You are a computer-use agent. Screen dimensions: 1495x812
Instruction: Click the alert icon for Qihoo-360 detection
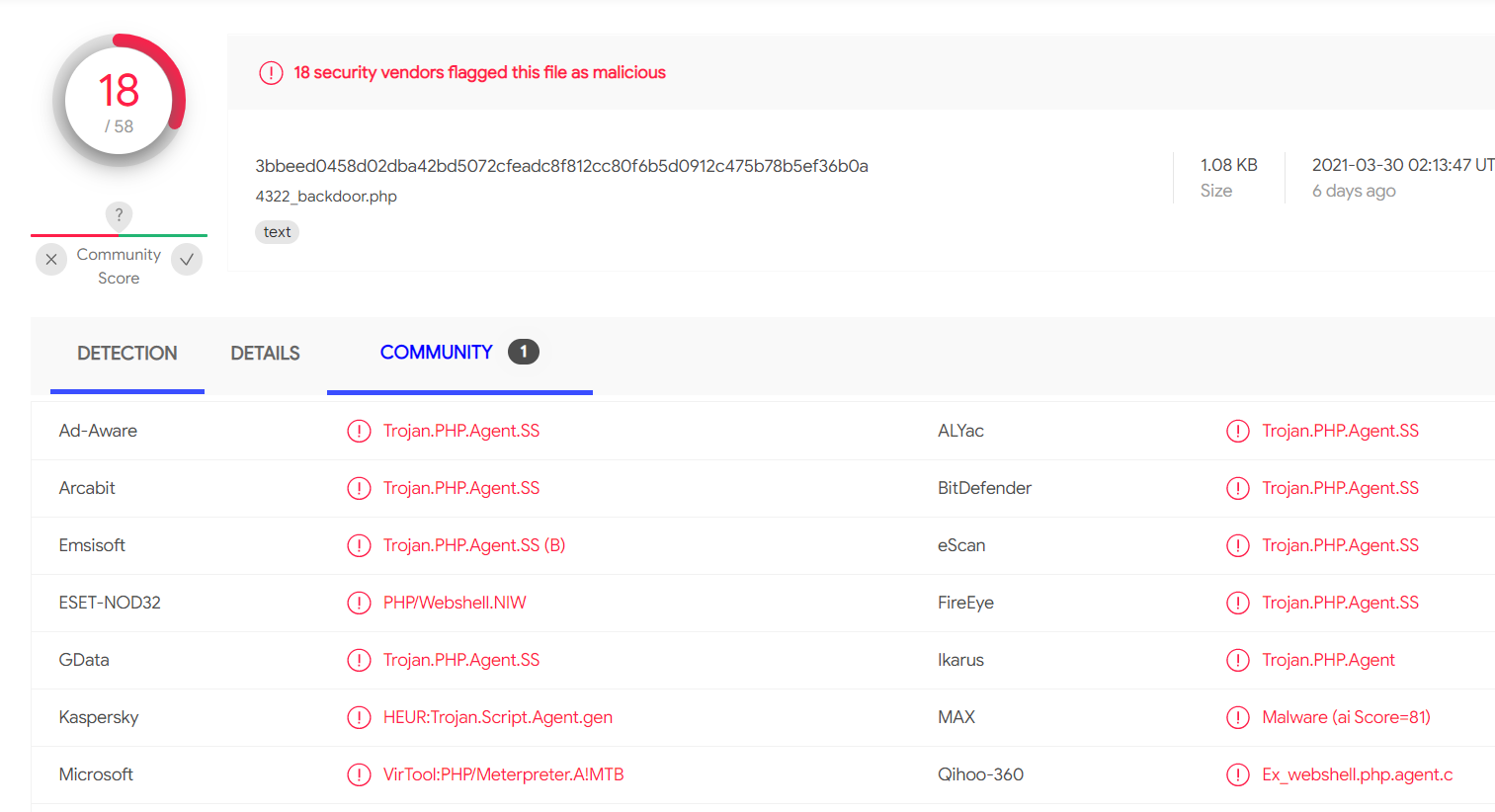point(1238,774)
